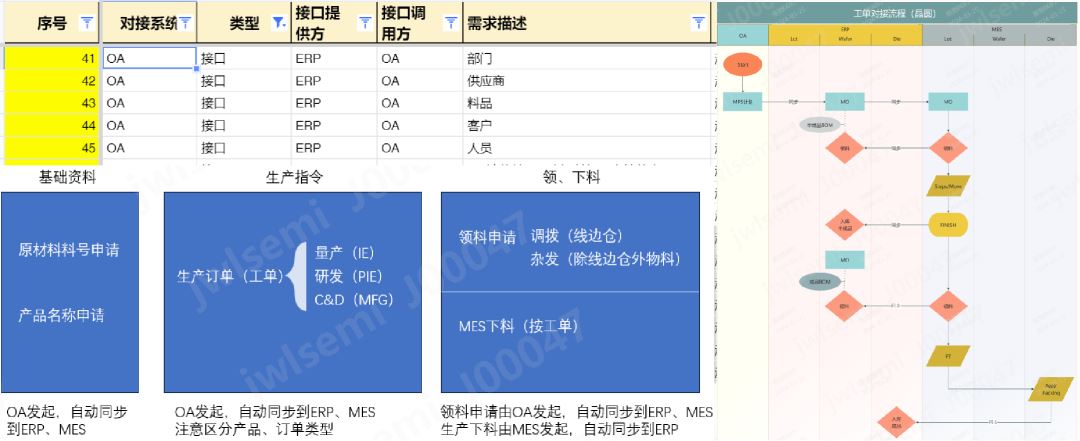The width and height of the screenshot is (1080, 441).
Task: Select the selected OA cell in row 41
Action: click(150, 58)
